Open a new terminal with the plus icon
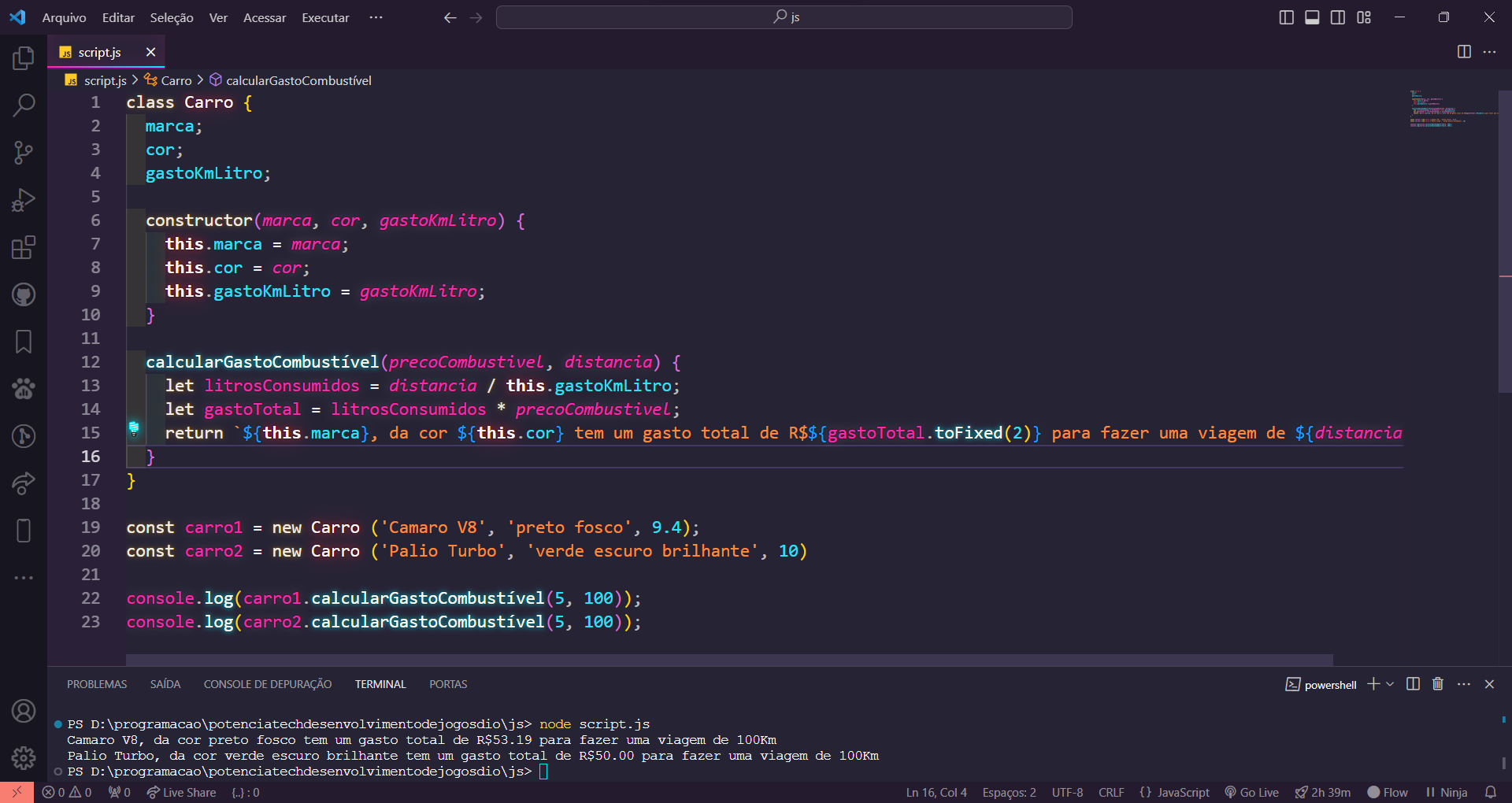This screenshot has height=803, width=1512. coord(1372,684)
